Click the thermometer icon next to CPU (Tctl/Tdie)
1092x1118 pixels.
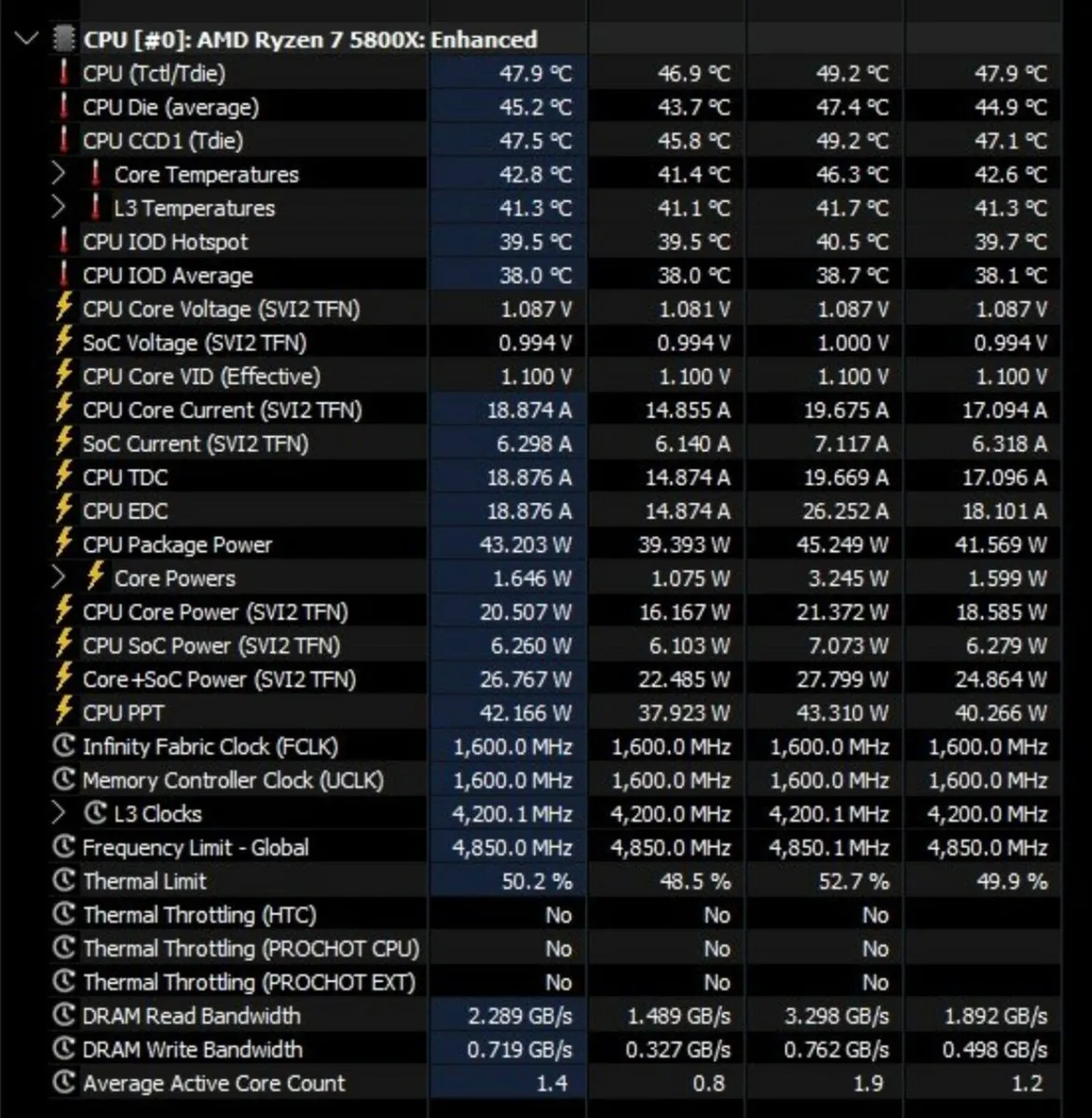62,74
